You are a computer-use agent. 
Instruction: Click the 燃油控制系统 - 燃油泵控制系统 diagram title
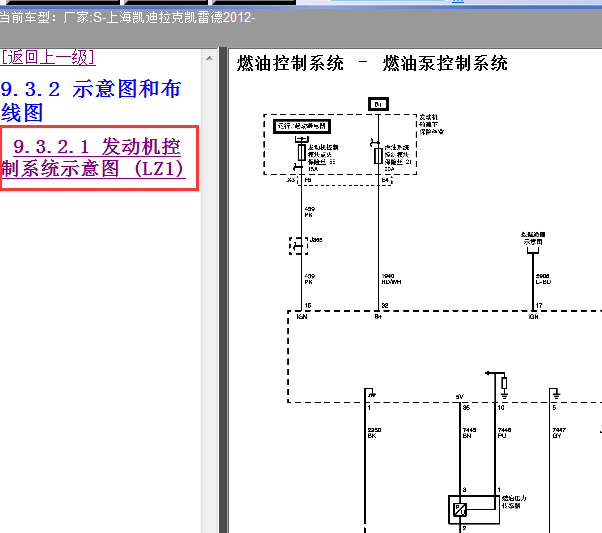(372, 63)
